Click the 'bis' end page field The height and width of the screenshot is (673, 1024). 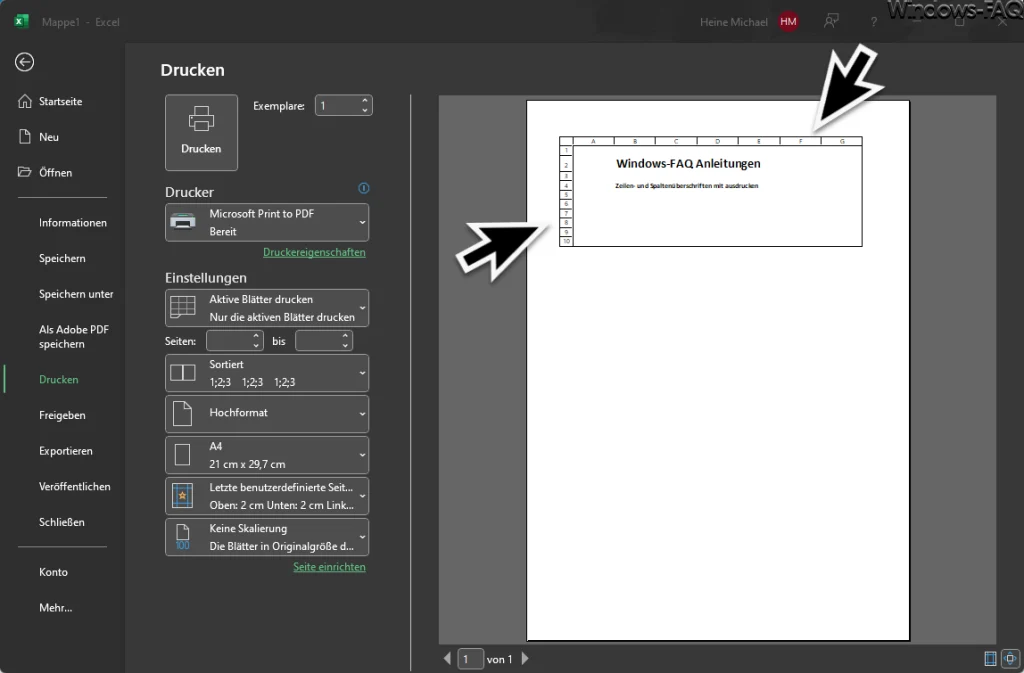[317, 341]
